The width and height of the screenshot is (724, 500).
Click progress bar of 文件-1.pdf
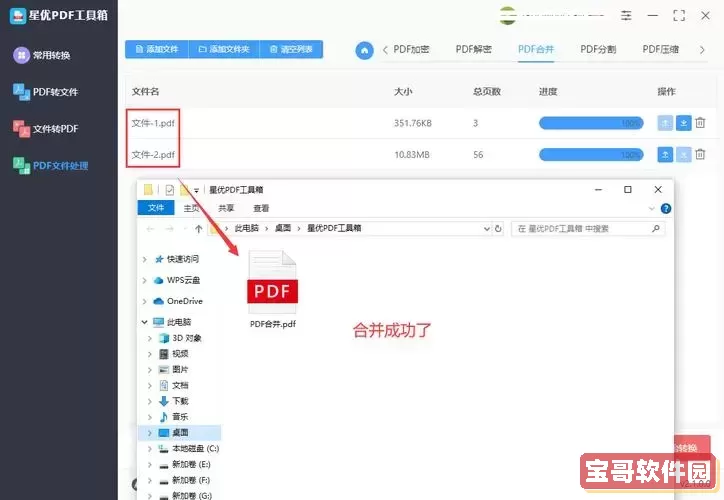click(591, 123)
